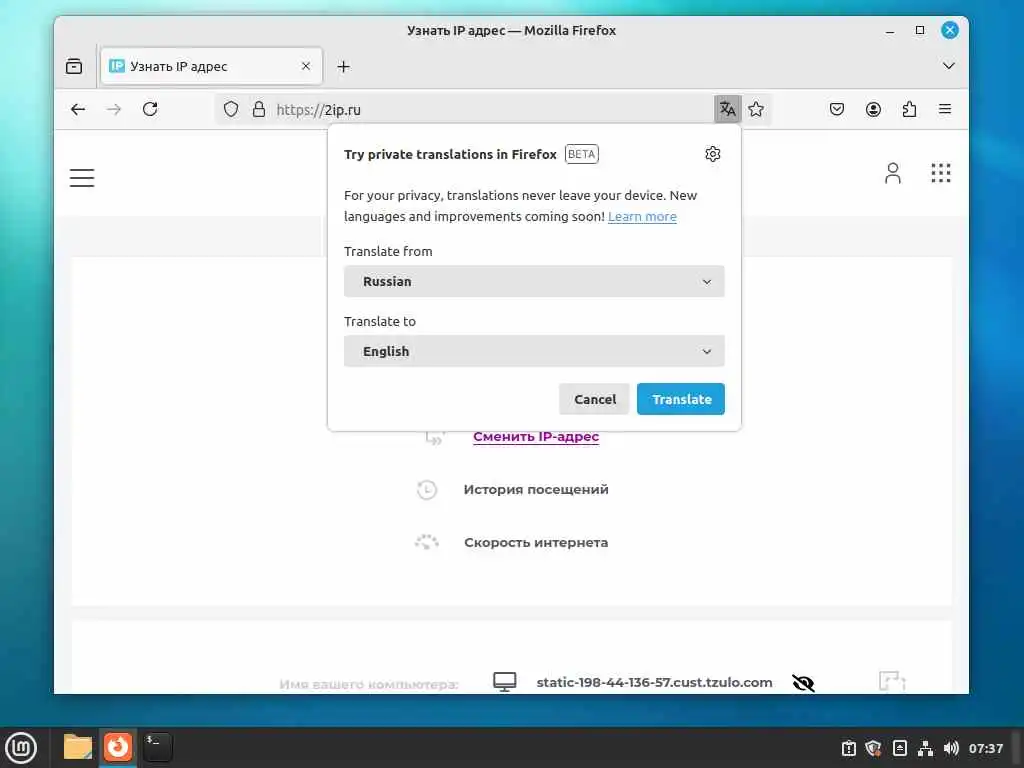1024x768 pixels.
Task: Open the 2ip.ru site hamburger menu
Action: pyautogui.click(x=82, y=178)
